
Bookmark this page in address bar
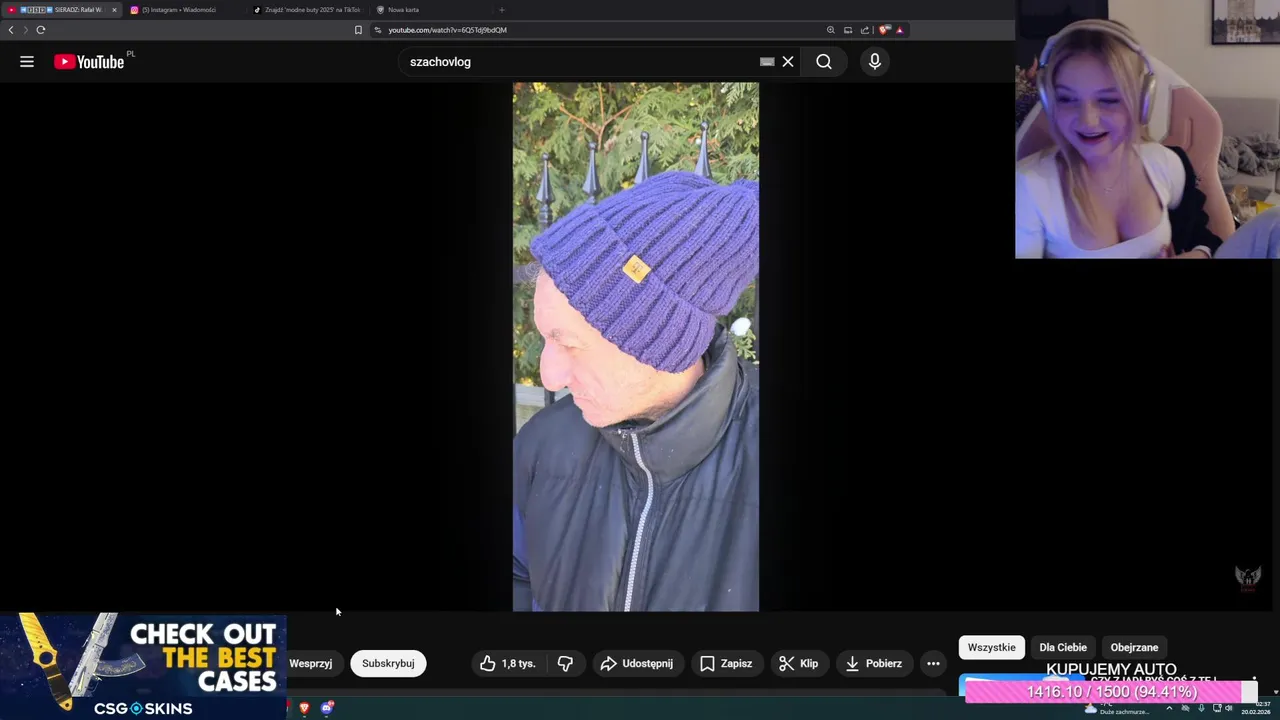[x=358, y=30]
